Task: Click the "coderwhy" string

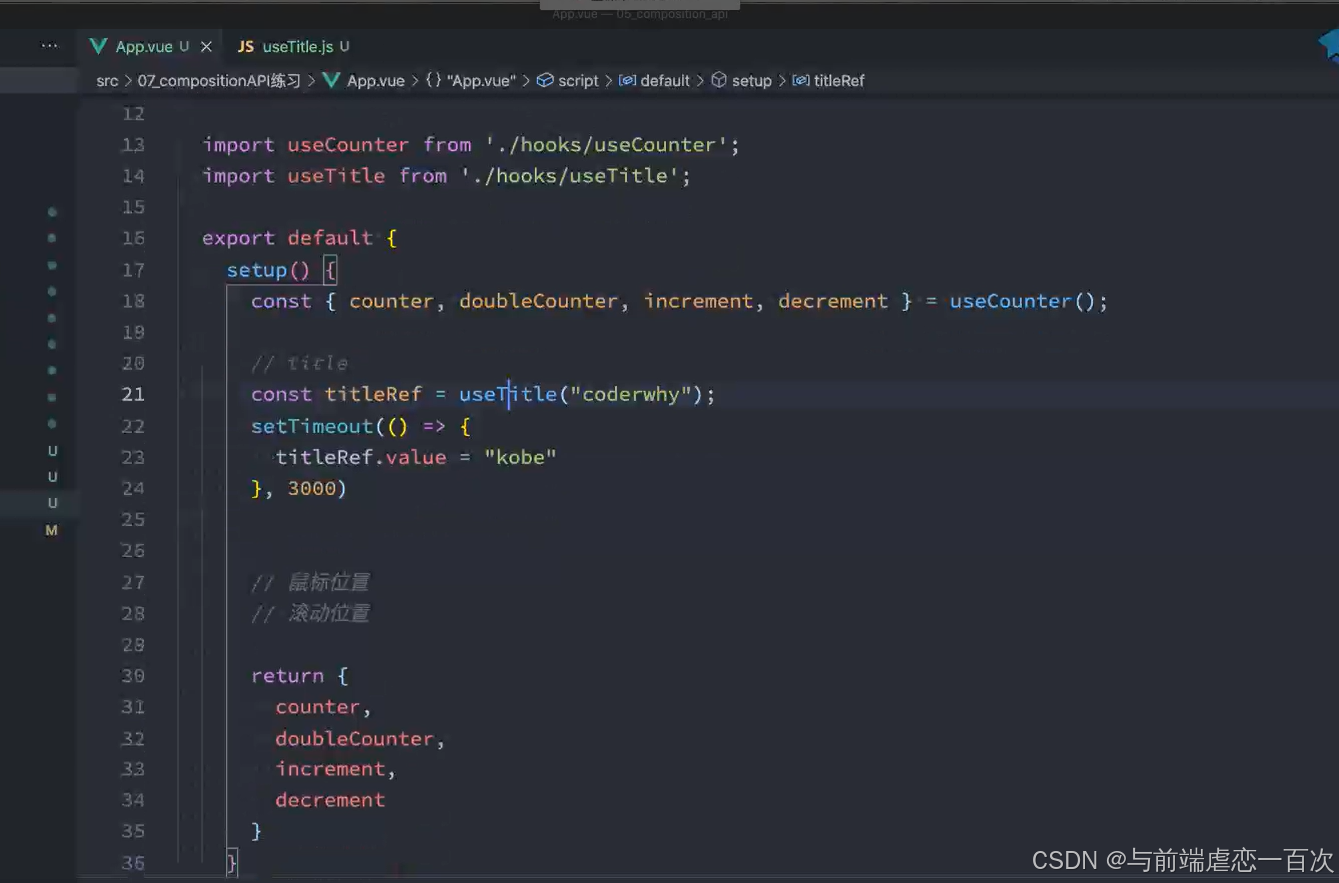Action: click(631, 394)
